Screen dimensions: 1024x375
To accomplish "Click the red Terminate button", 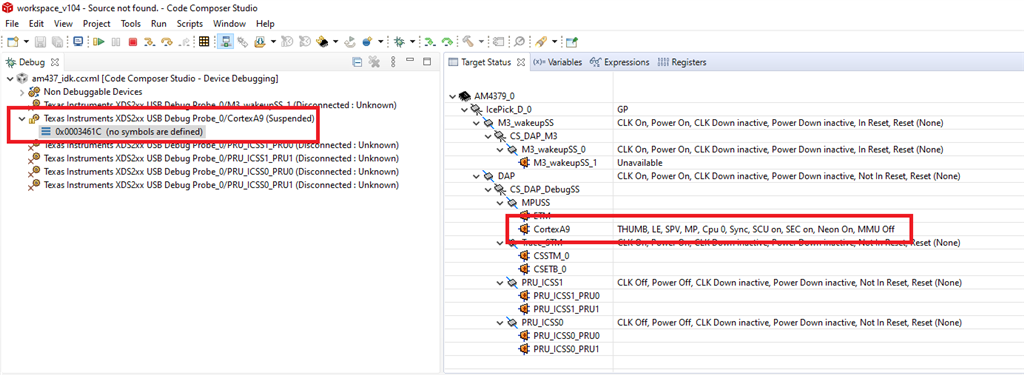I will pos(133,41).
